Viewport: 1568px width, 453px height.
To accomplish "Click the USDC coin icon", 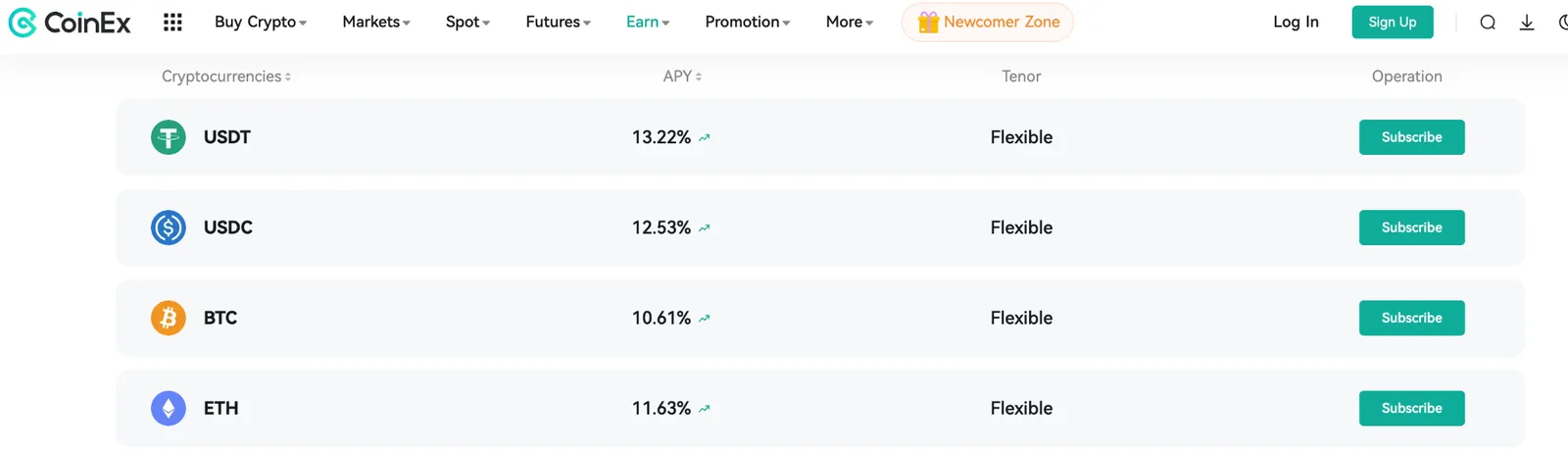I will [x=169, y=227].
